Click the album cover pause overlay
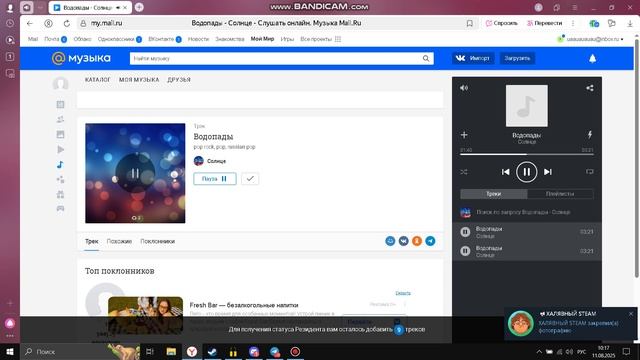The height and width of the screenshot is (360, 640). [x=135, y=173]
